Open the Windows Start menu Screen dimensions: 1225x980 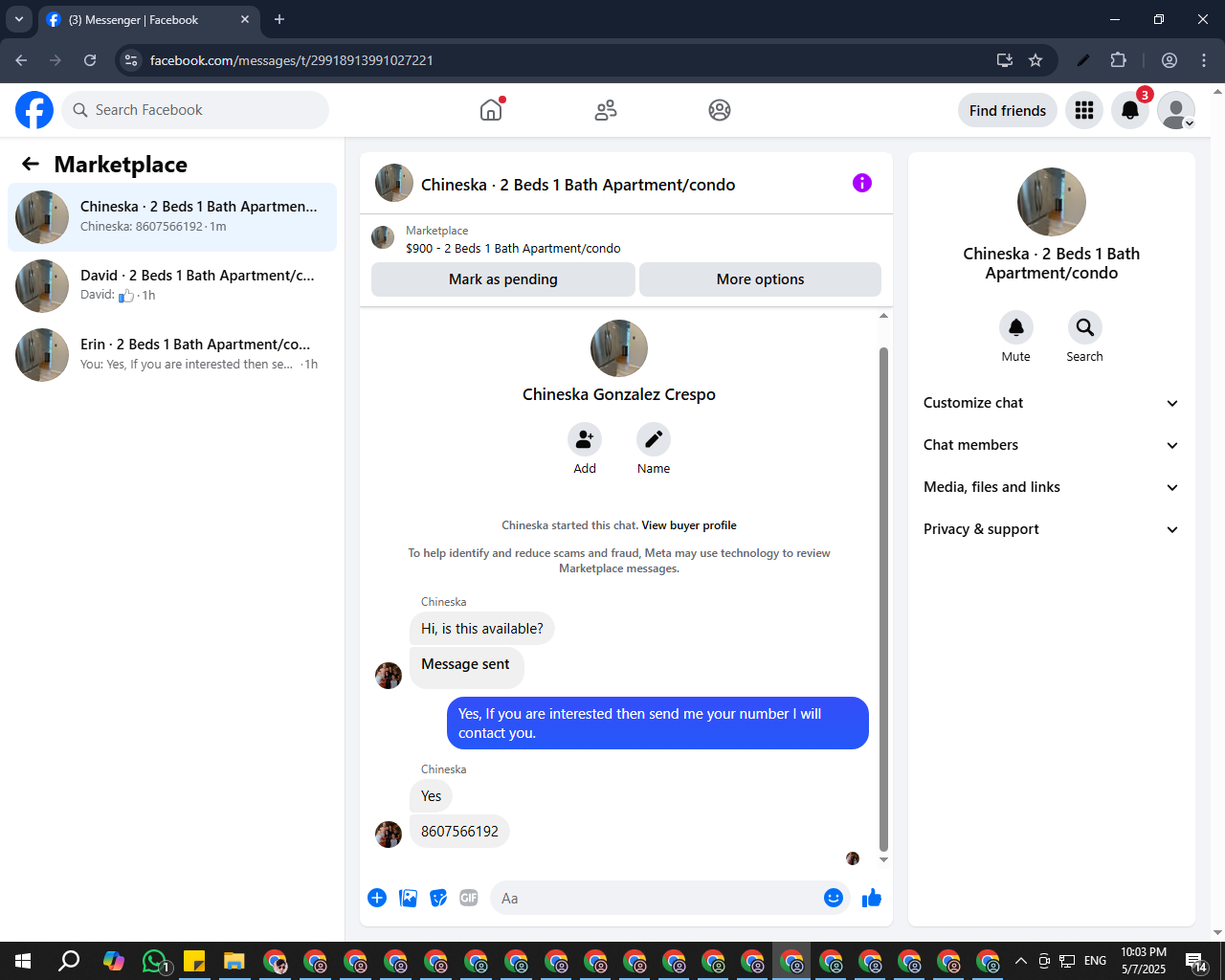click(23, 961)
